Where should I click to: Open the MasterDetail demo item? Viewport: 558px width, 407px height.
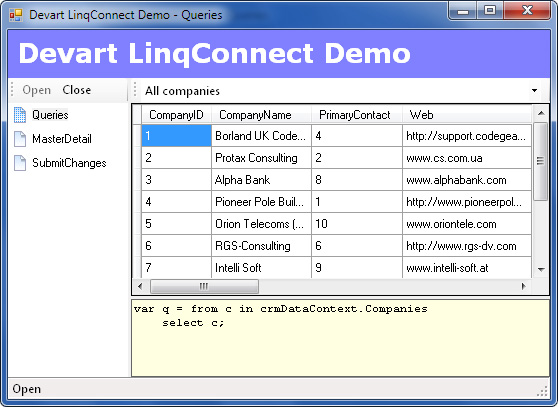[x=62, y=139]
